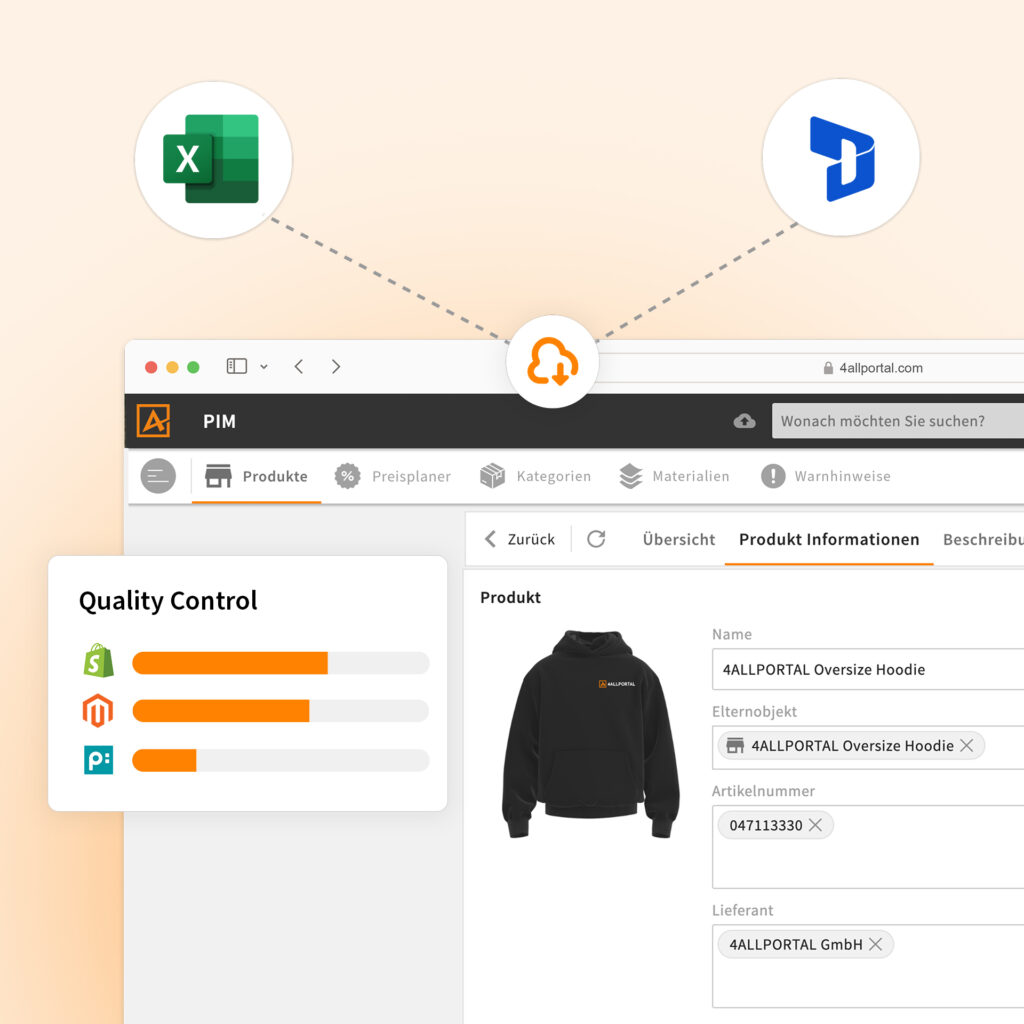Click the 4ALLPORTAL logo in header
1024x1024 pixels.
coord(154,421)
